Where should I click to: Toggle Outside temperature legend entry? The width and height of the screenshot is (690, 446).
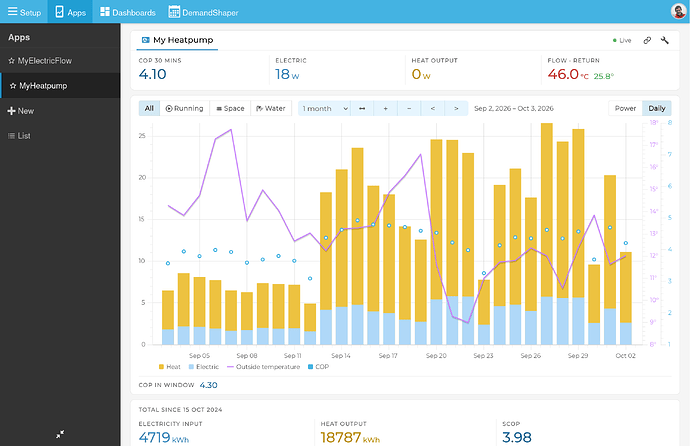point(264,367)
